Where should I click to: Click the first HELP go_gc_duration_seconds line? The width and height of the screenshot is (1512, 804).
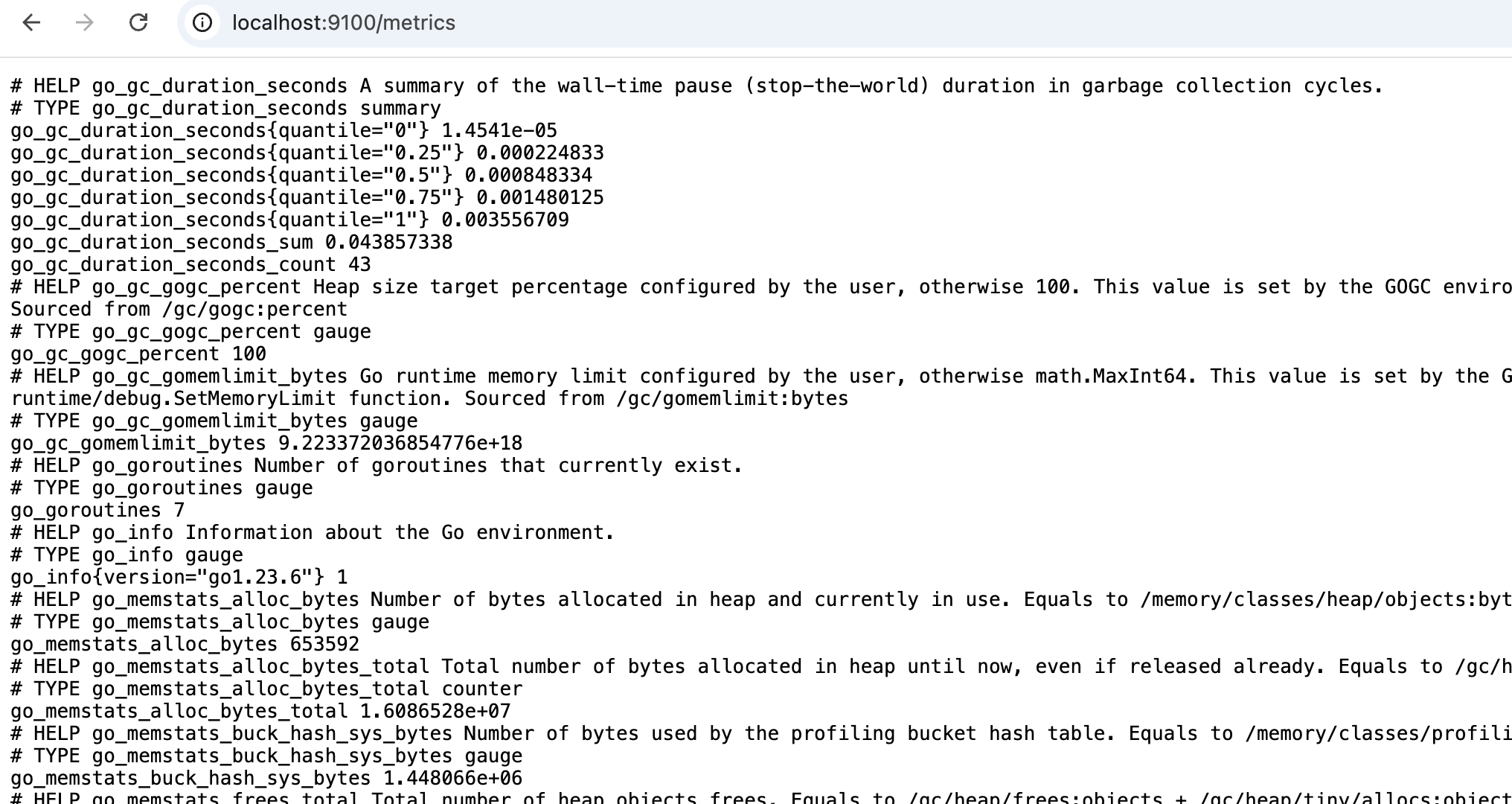click(x=696, y=86)
